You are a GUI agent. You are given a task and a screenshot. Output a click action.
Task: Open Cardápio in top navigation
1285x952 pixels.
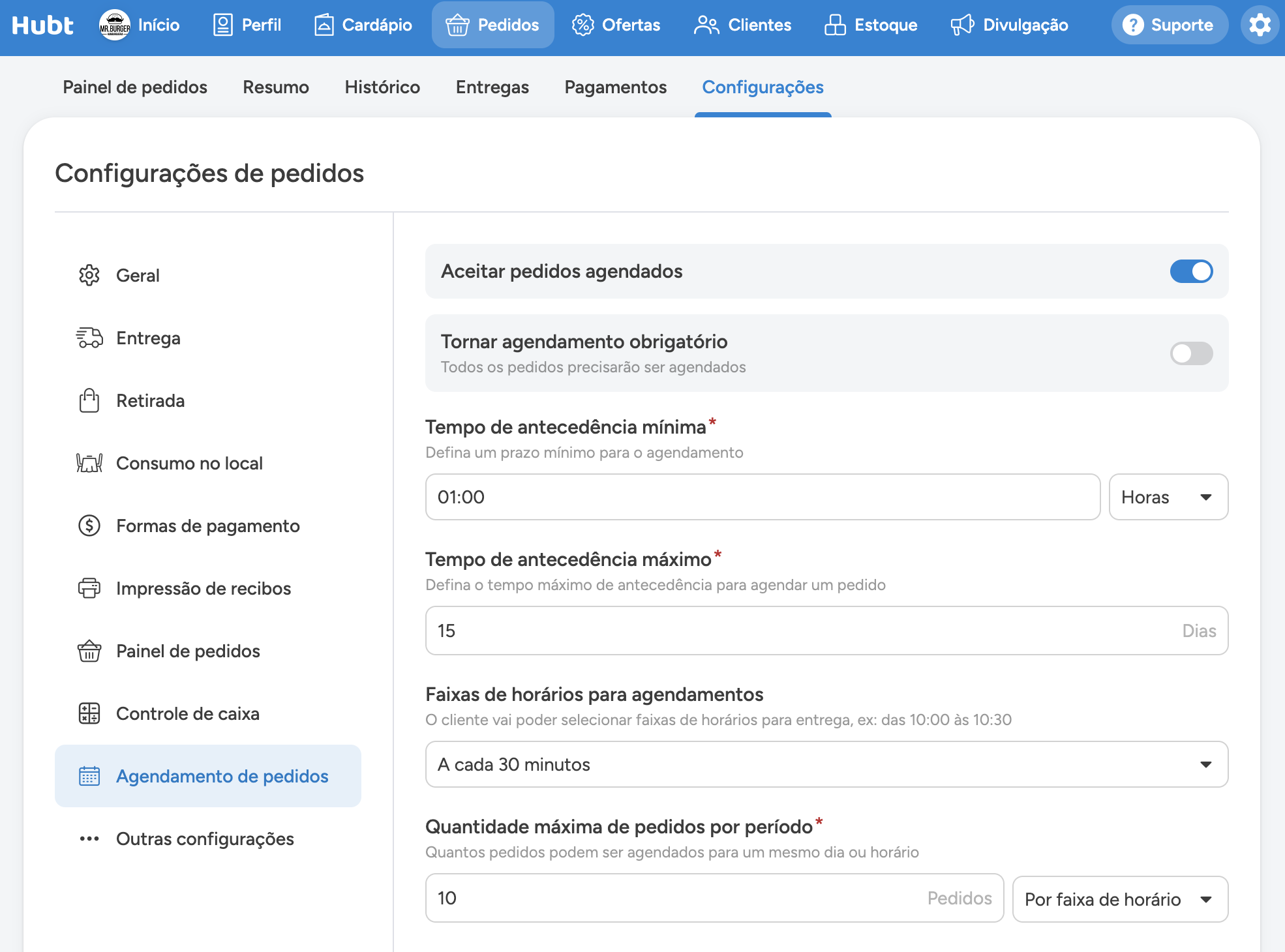pos(363,25)
